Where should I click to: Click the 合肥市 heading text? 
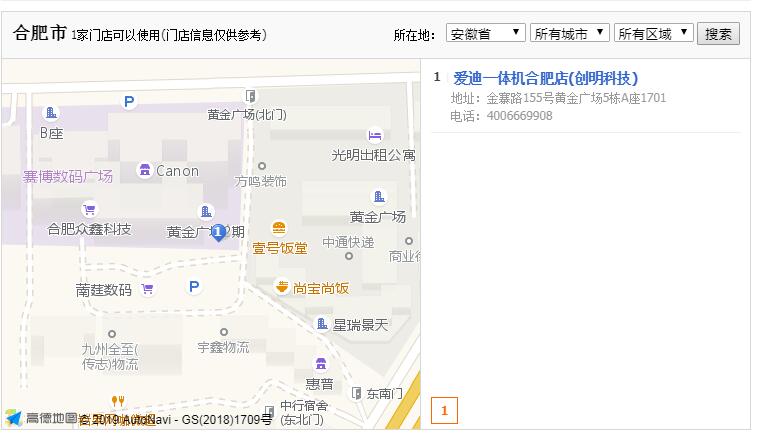(40, 33)
